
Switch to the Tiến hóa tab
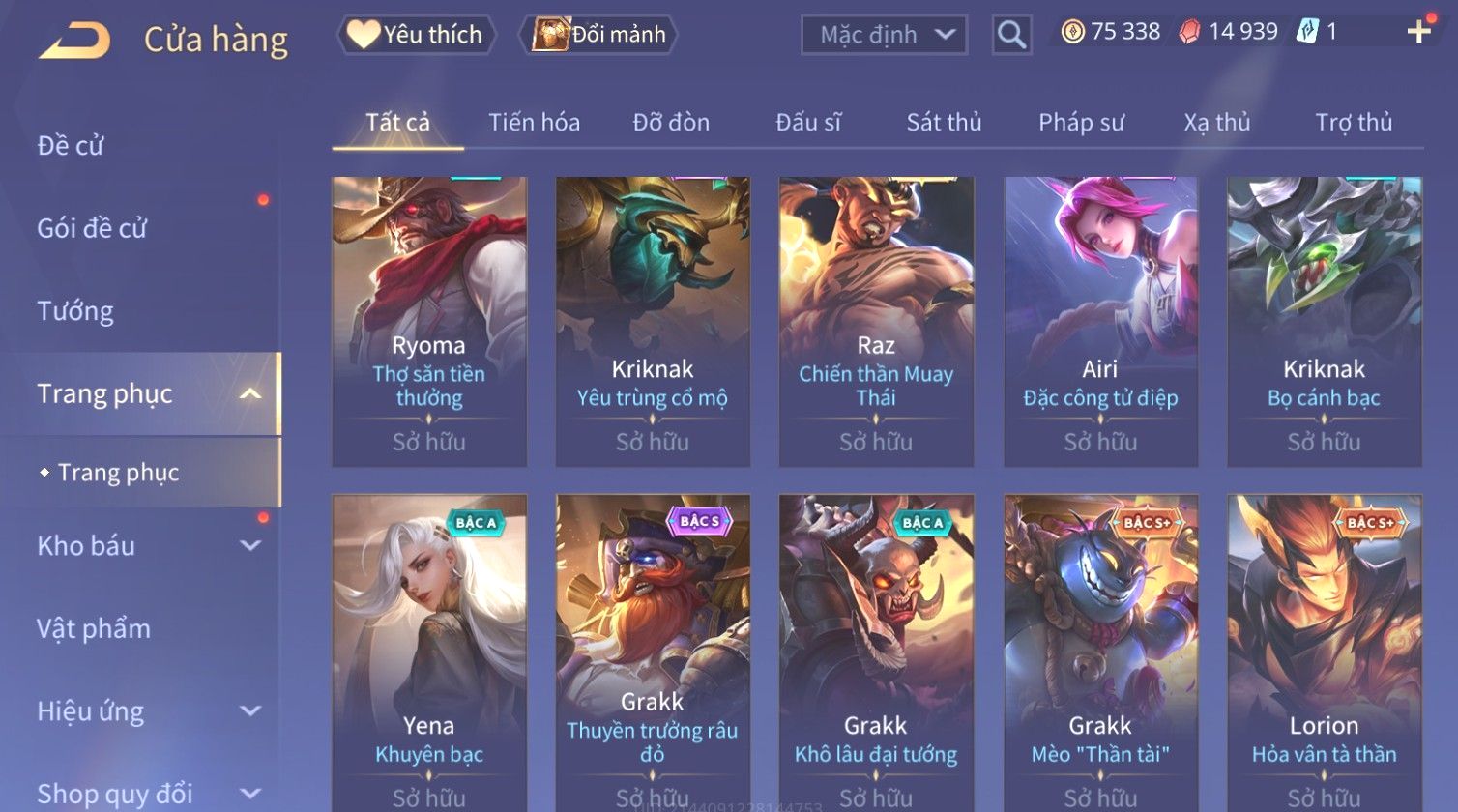tap(534, 123)
